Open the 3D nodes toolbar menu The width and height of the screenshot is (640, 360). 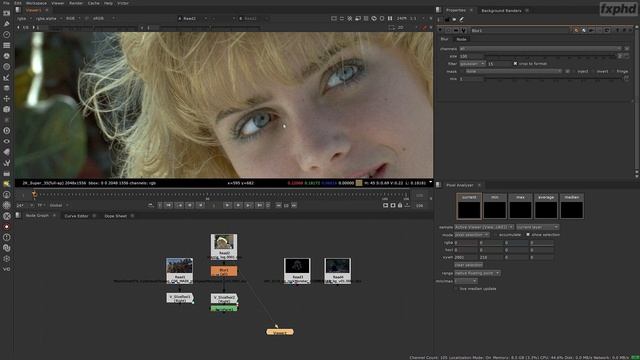tap(7, 109)
